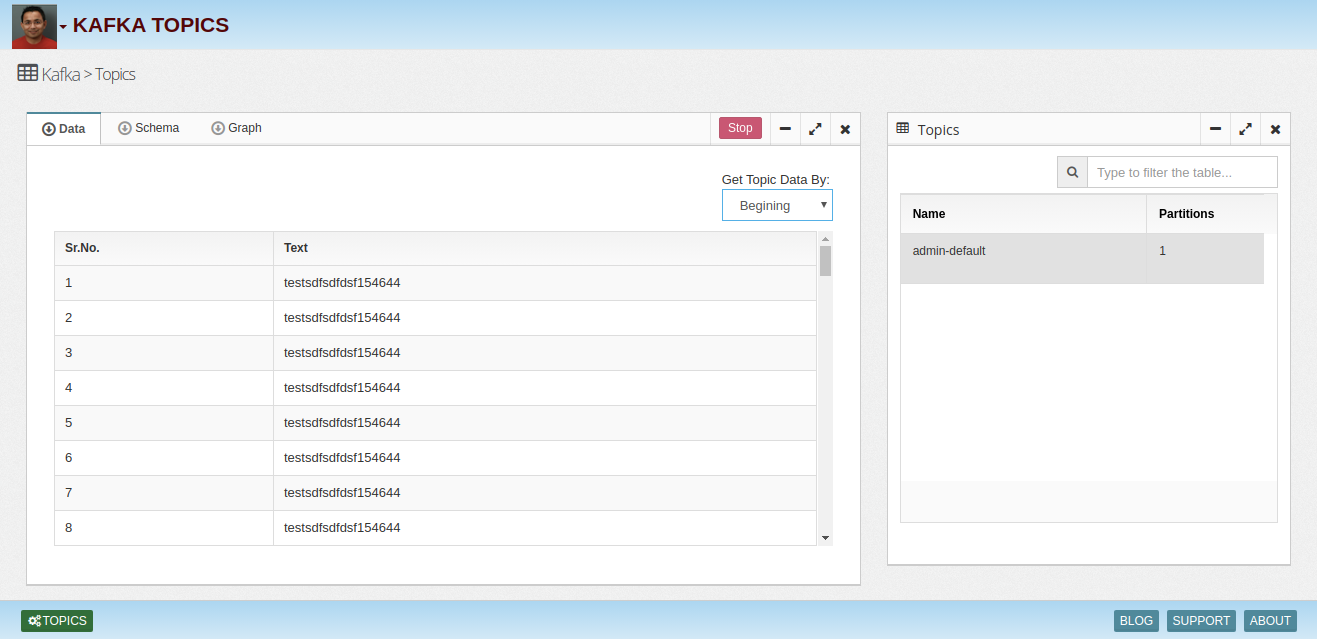Close the Data panel
1317x639 pixels.
click(x=845, y=129)
